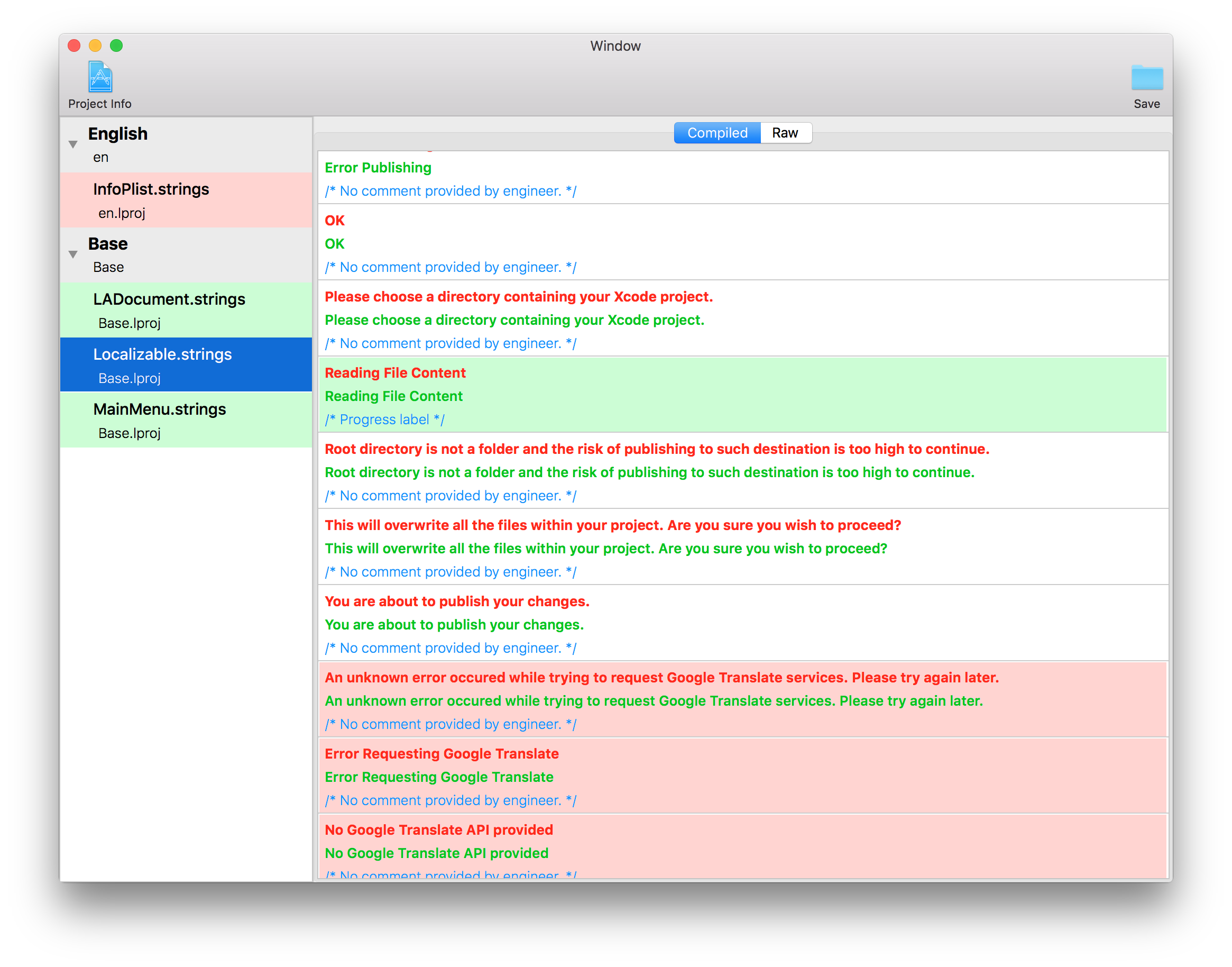Switch to the Compiled view segment
Screen dimensions: 1232x967
716,133
